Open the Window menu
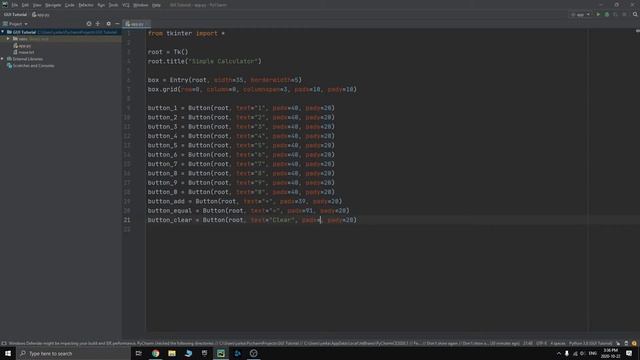Image resolution: width=640 pixels, height=360 pixels. coord(141,5)
